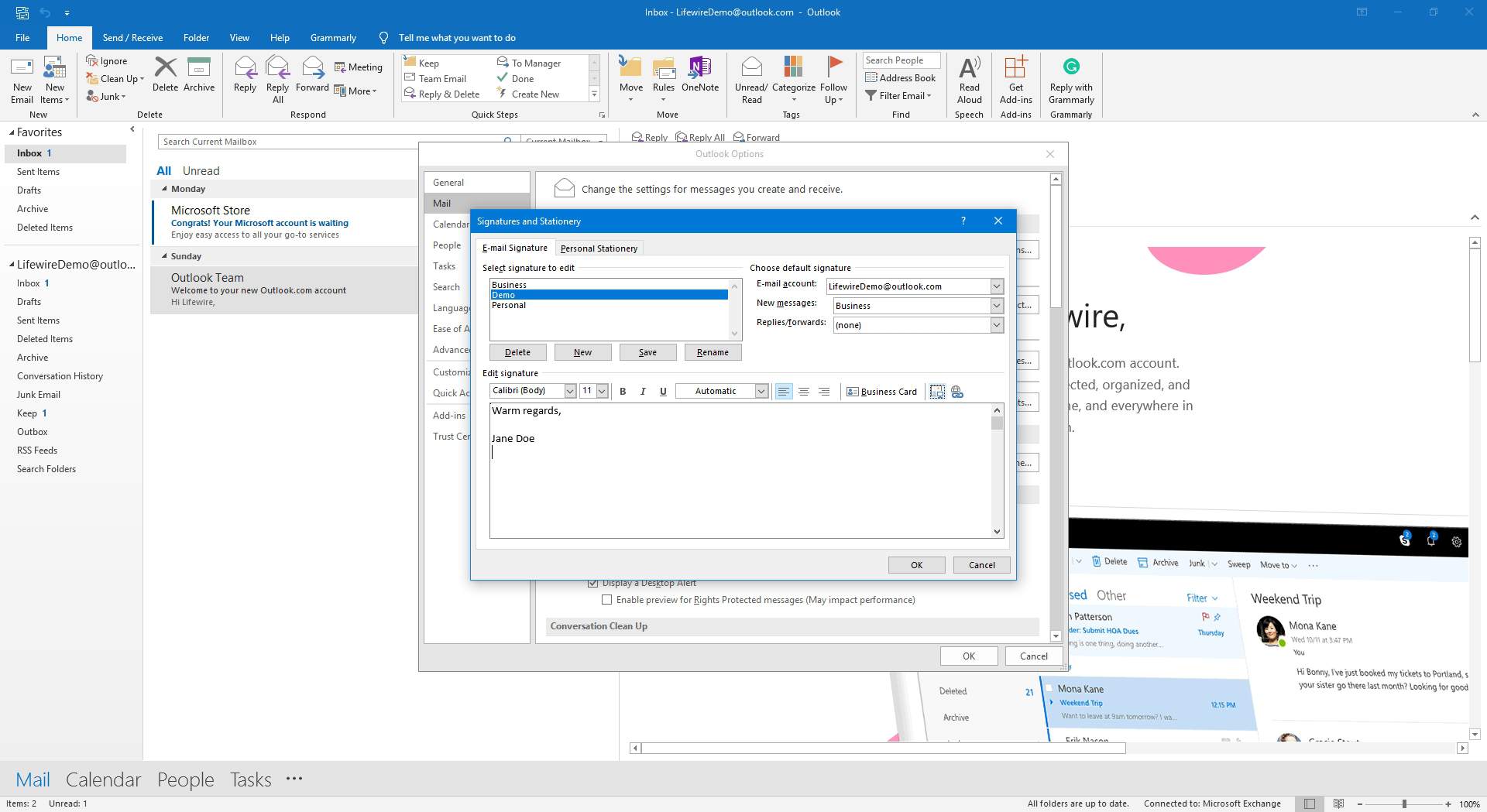Switch to Personal Stationery tab
This screenshot has height=812, width=1487.
coord(599,248)
